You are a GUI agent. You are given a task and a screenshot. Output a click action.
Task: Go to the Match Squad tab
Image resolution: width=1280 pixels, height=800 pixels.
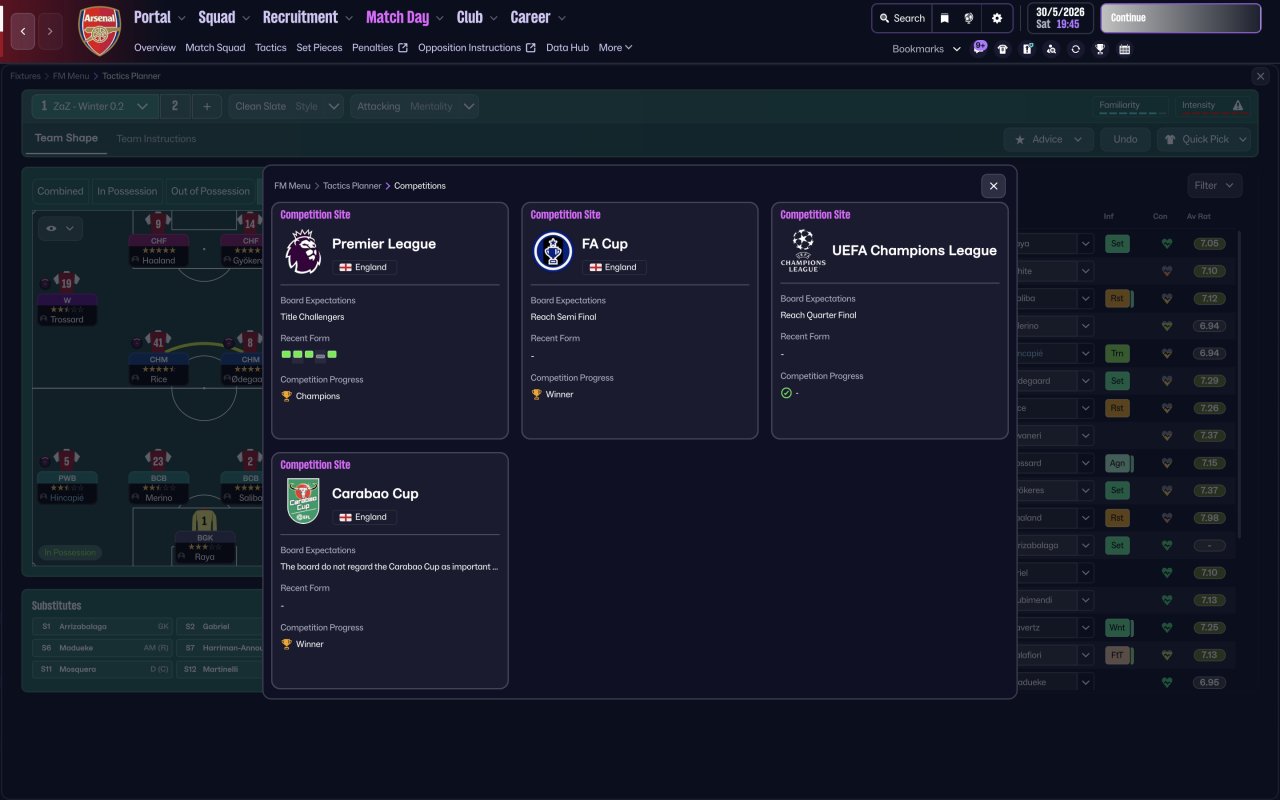[x=215, y=48]
